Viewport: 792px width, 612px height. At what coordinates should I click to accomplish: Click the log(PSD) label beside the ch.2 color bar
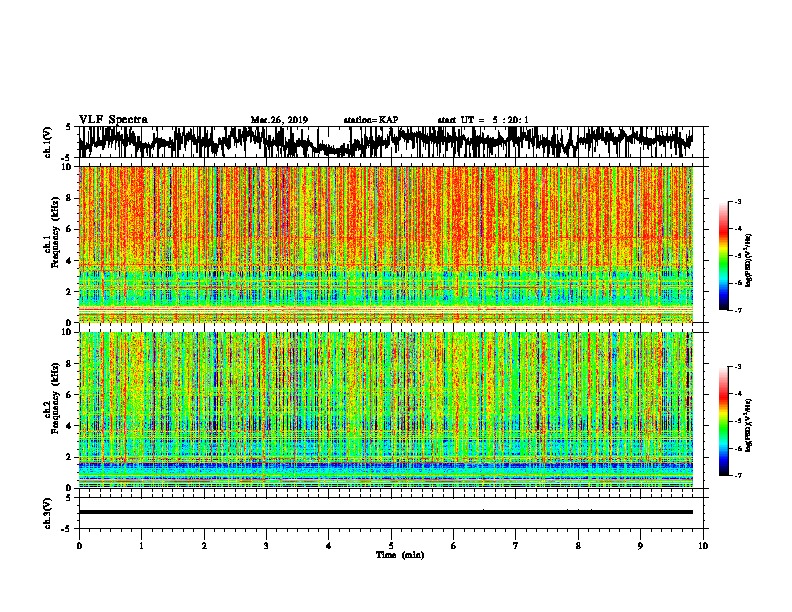pos(748,424)
